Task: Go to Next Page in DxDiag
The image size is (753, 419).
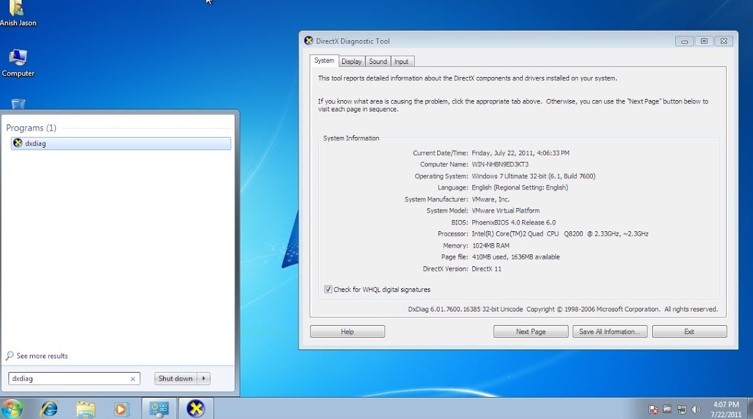Action: [531, 332]
